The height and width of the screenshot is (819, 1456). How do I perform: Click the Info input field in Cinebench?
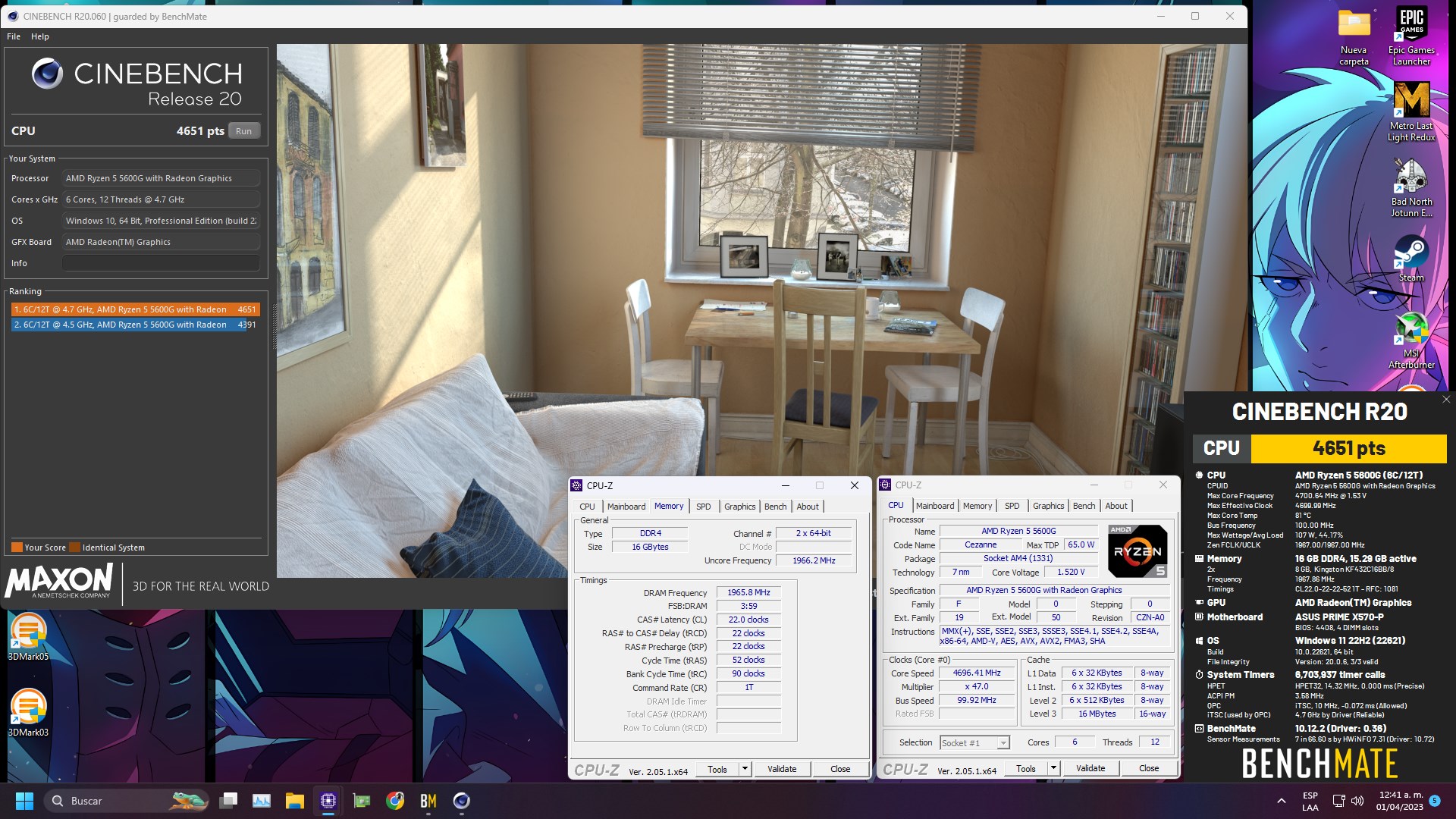tap(161, 263)
